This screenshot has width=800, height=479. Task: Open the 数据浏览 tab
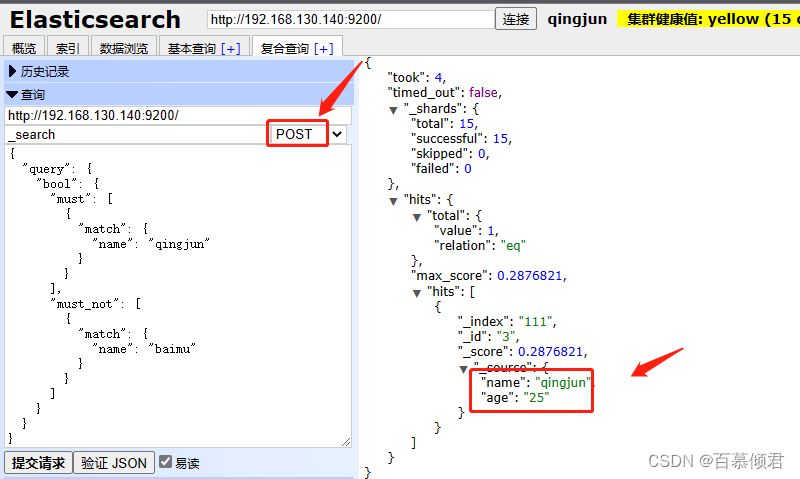point(123,48)
